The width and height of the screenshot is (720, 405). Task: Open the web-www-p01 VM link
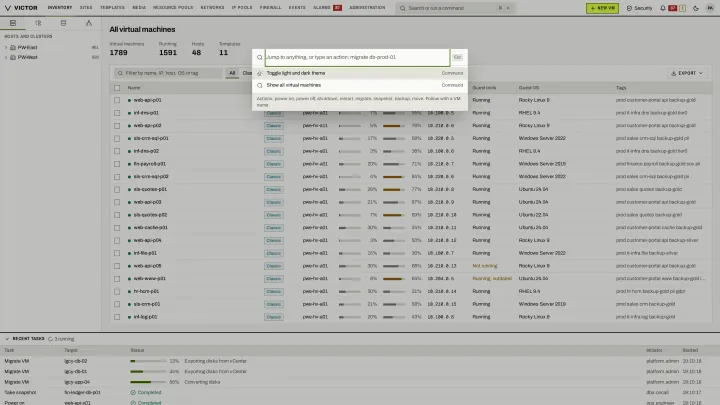(150, 279)
